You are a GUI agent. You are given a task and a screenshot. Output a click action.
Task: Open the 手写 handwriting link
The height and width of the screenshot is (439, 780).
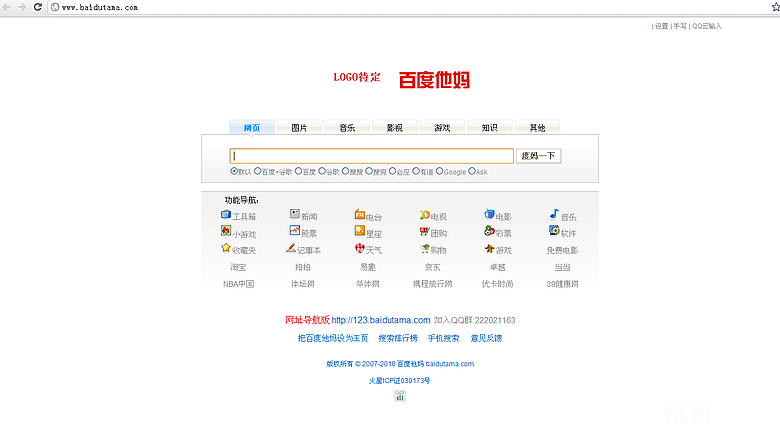680,26
